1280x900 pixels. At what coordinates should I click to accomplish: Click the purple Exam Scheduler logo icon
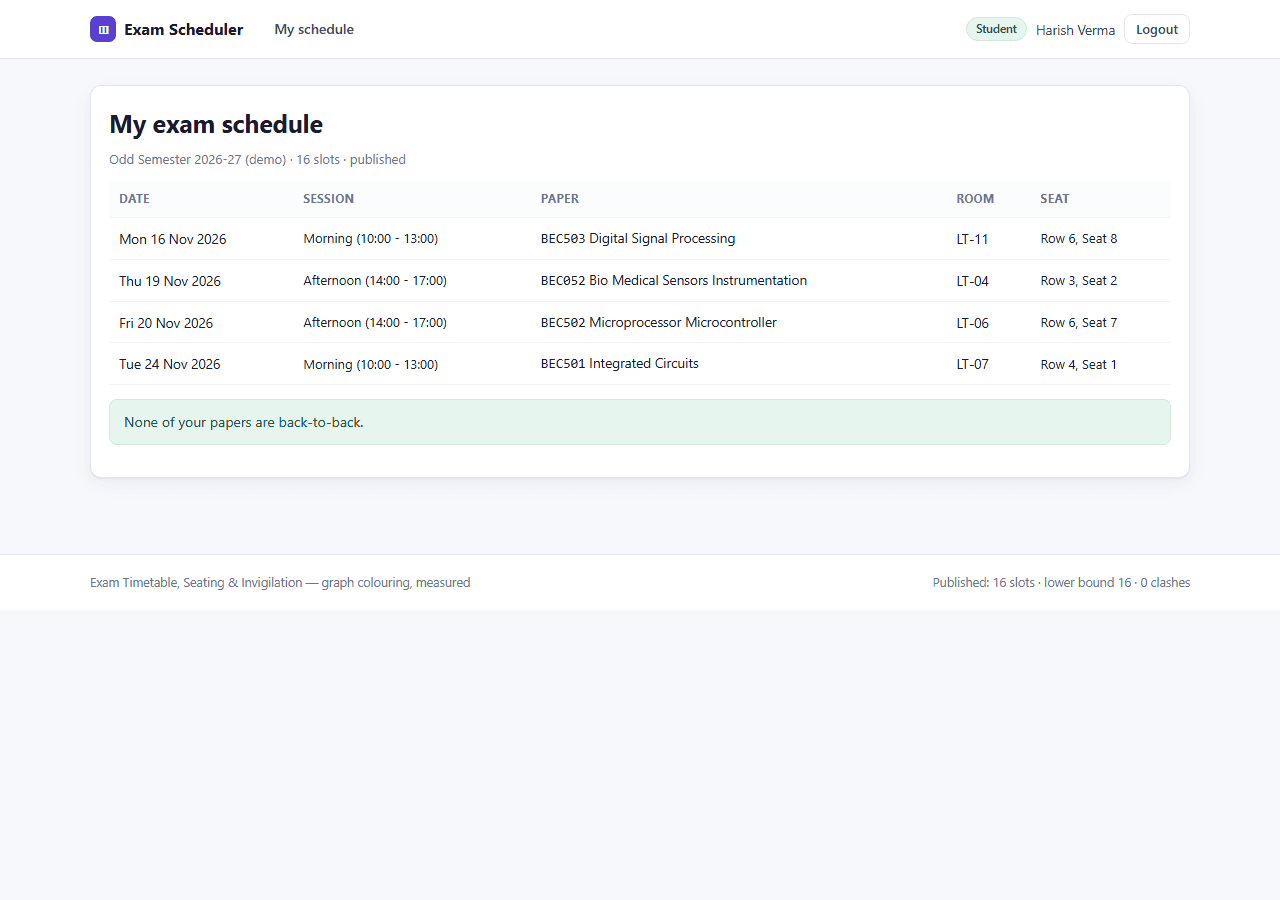tap(103, 29)
